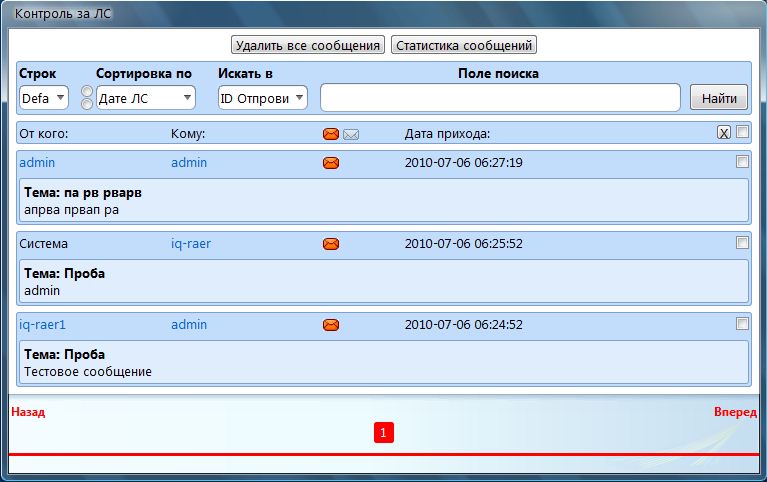Click the window title Контроль за ЛС
The image size is (767, 482).
point(63,14)
